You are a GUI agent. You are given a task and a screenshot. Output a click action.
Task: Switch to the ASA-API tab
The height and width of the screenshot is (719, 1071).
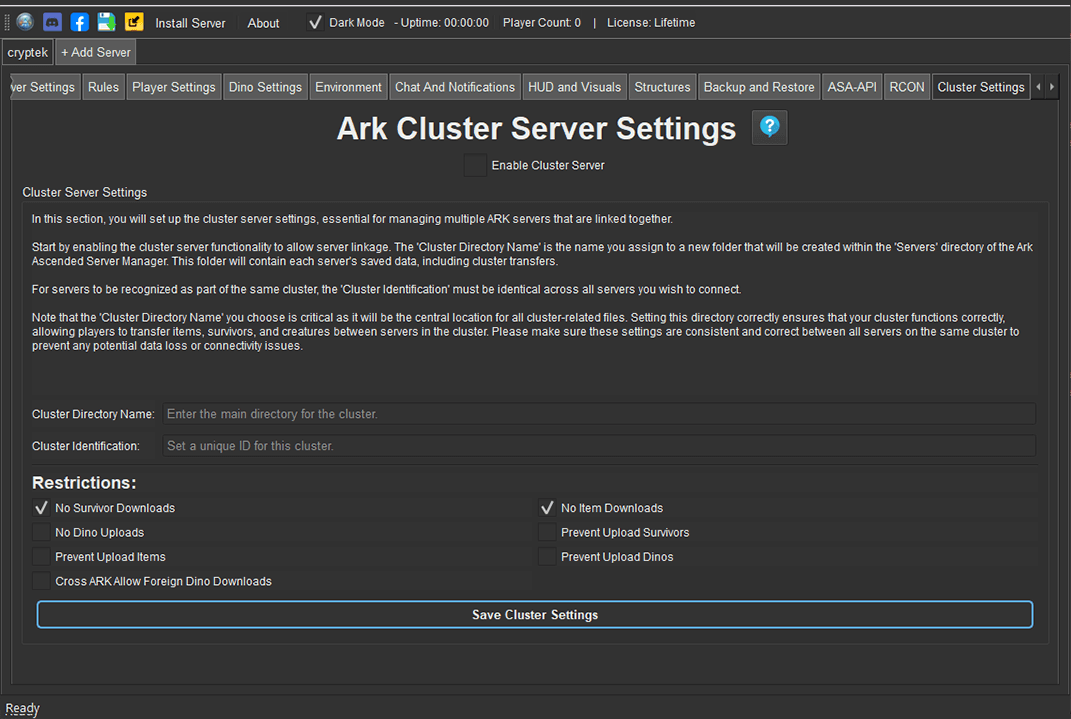click(852, 87)
